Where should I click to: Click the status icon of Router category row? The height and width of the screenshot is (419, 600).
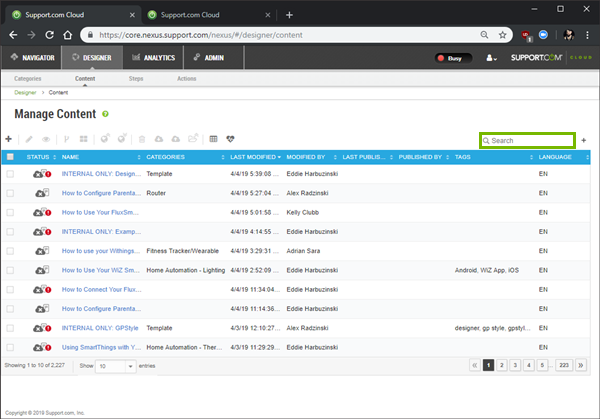(42, 193)
